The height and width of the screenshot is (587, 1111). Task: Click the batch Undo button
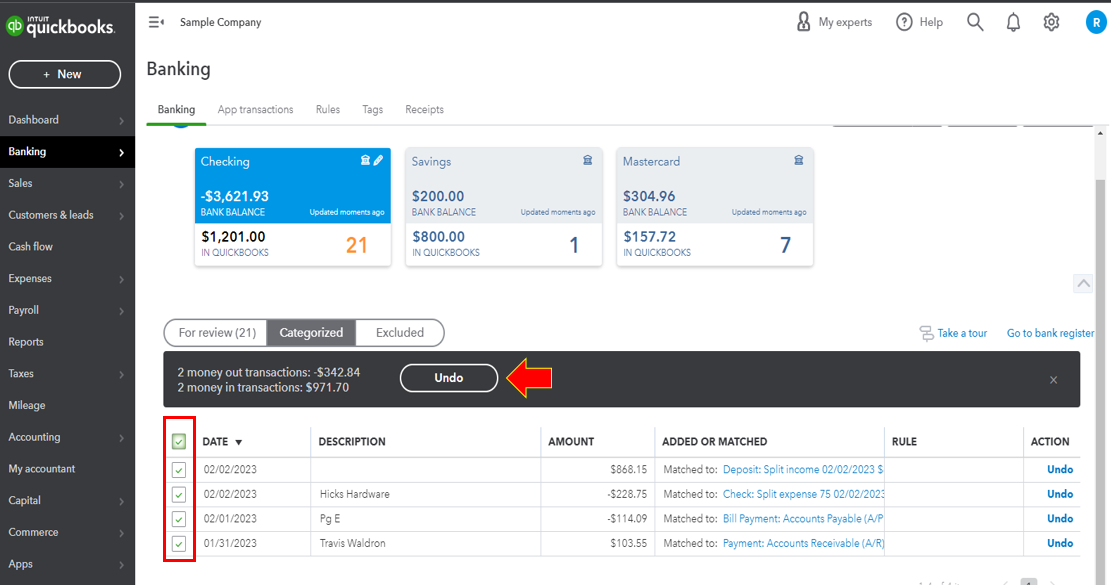(449, 378)
